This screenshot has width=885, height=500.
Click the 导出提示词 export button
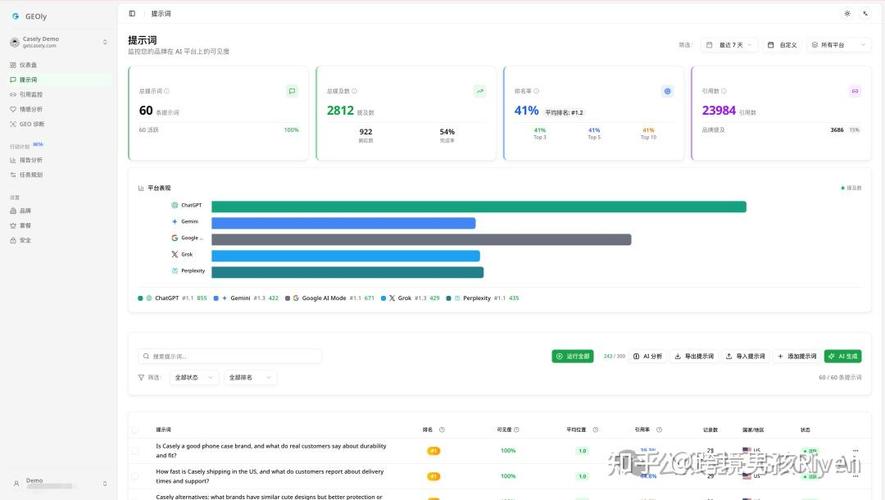point(694,356)
